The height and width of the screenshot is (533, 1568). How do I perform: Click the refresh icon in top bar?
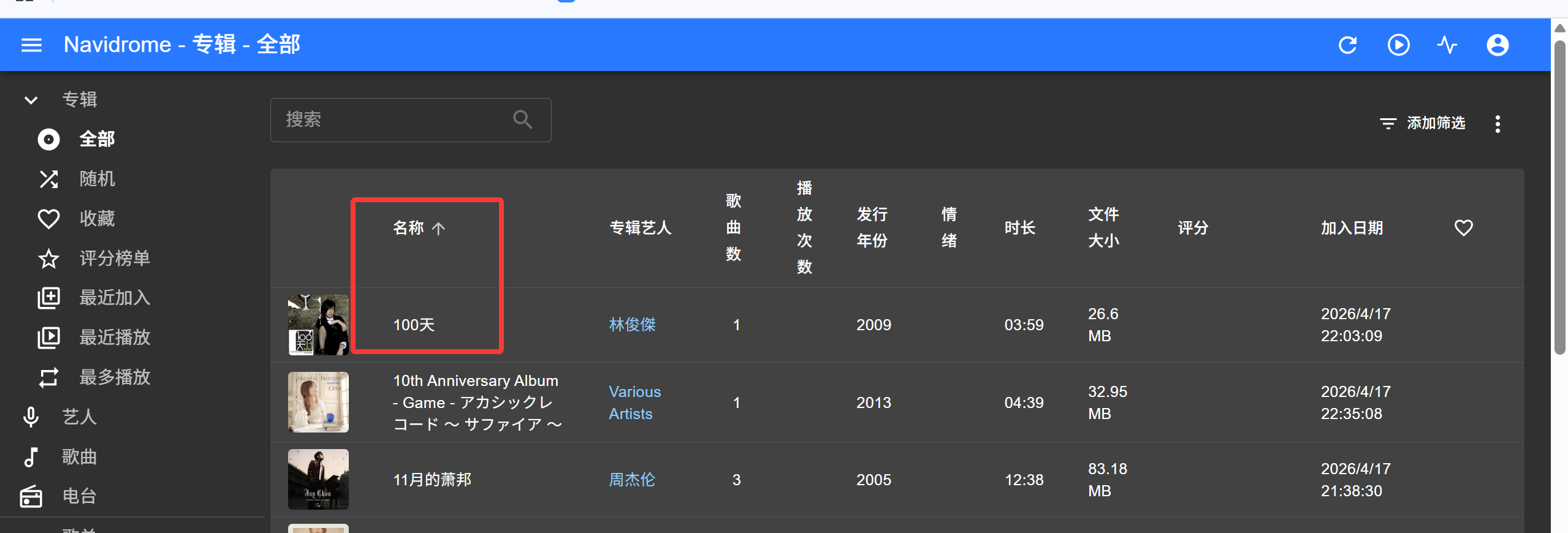coord(1348,45)
